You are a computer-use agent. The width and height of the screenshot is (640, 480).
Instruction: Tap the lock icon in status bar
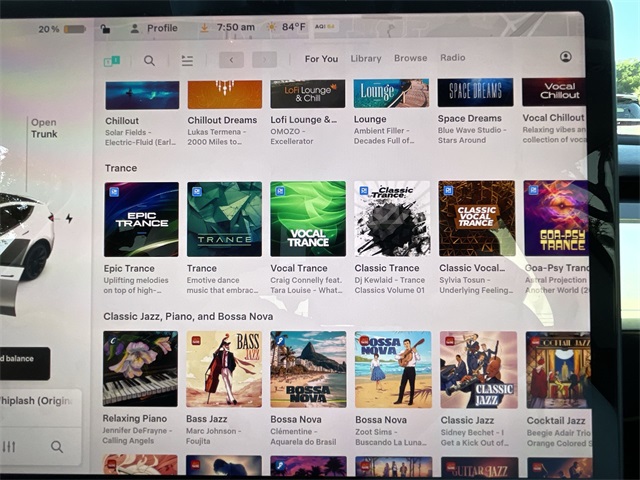pos(105,29)
